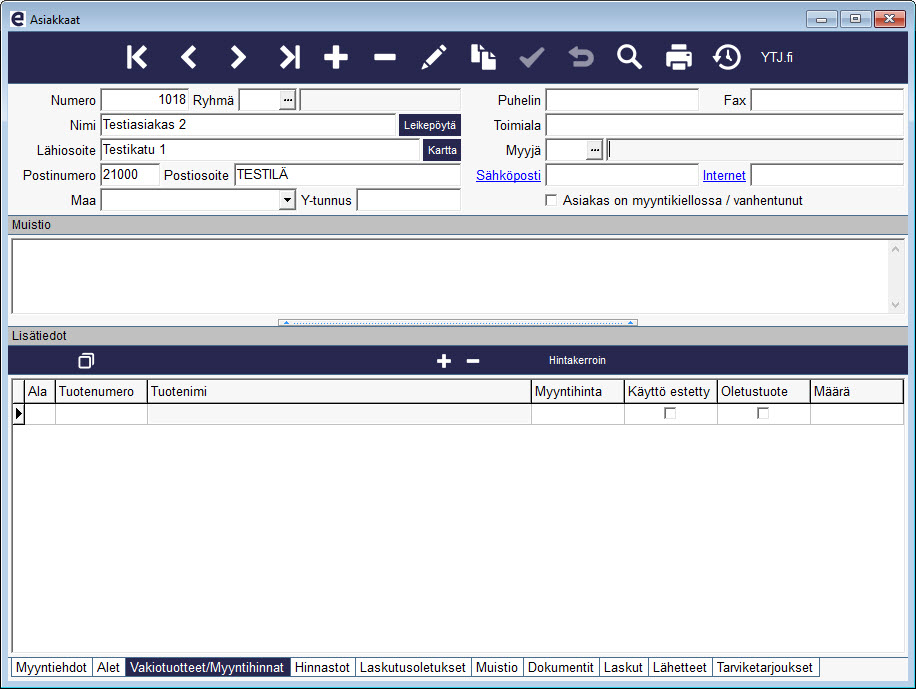Add a new customer with the toolbar plus icon
The image size is (916, 689).
336,57
